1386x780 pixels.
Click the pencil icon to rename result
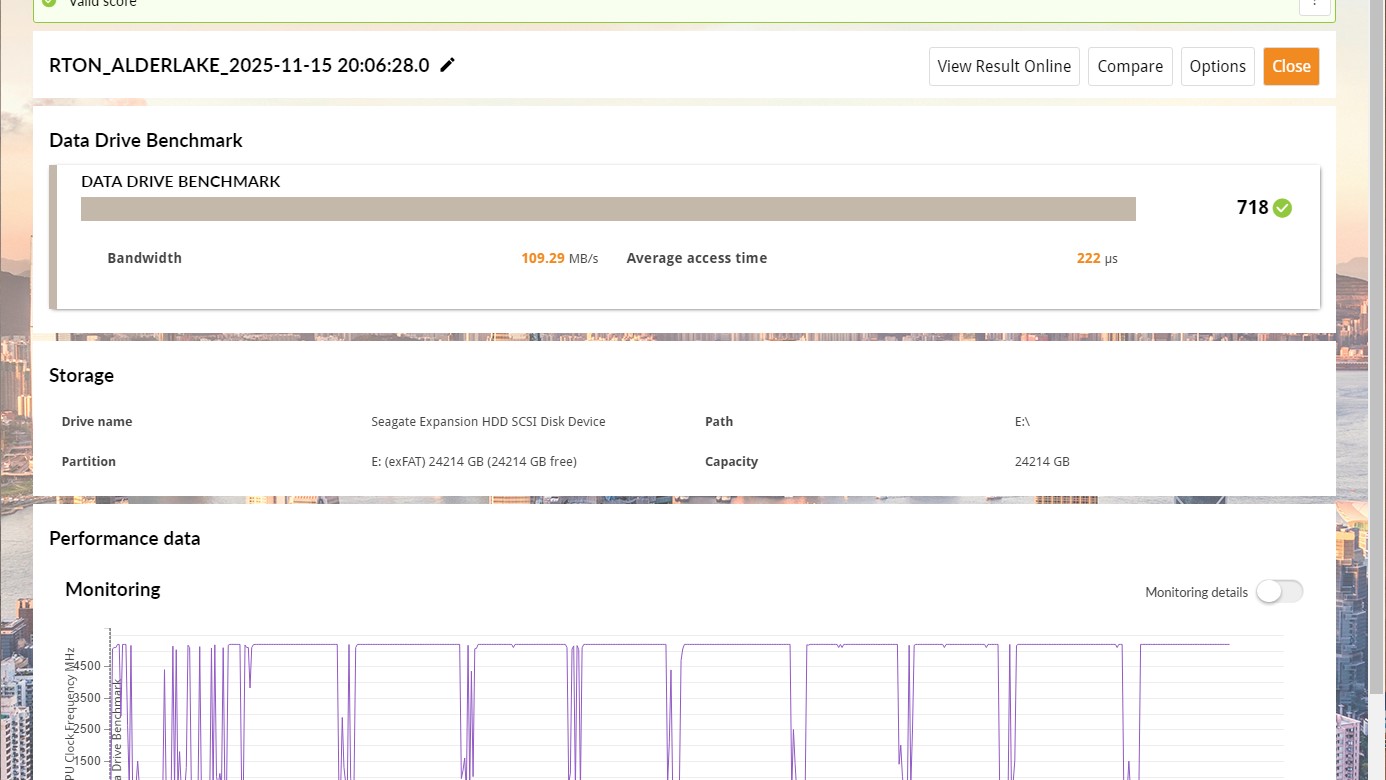click(448, 65)
